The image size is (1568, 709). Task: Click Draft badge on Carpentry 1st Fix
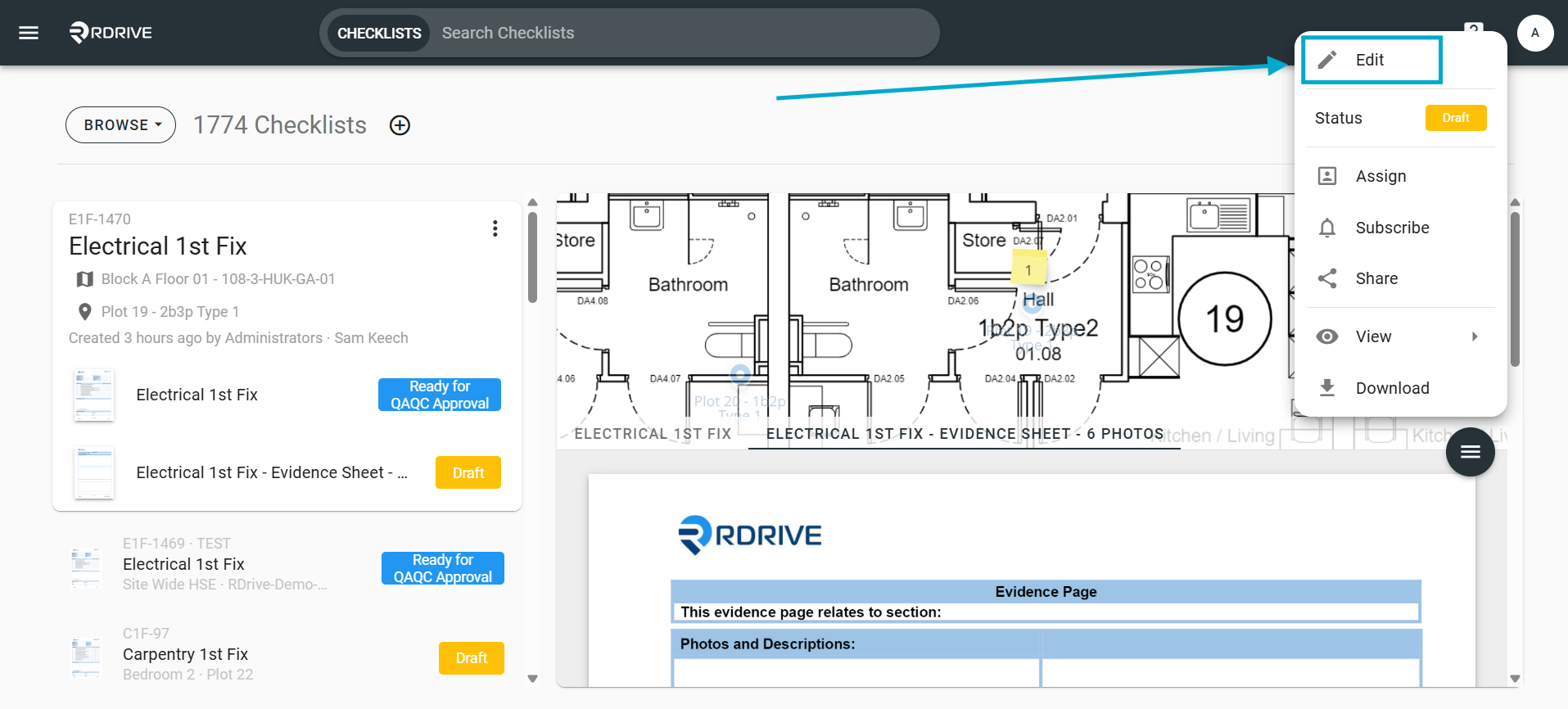click(472, 658)
